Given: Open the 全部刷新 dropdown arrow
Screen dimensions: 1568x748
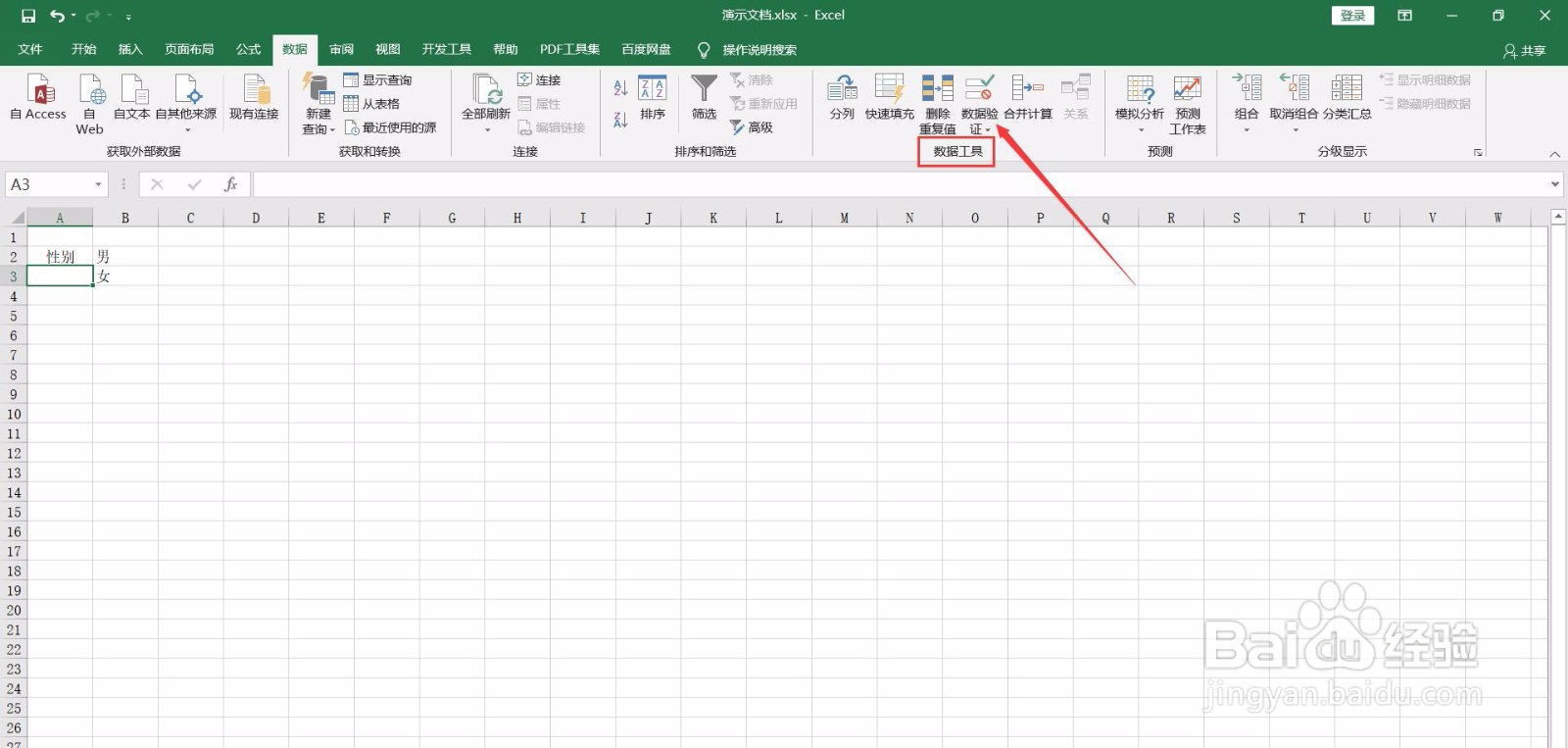Looking at the screenshot, I should (486, 129).
